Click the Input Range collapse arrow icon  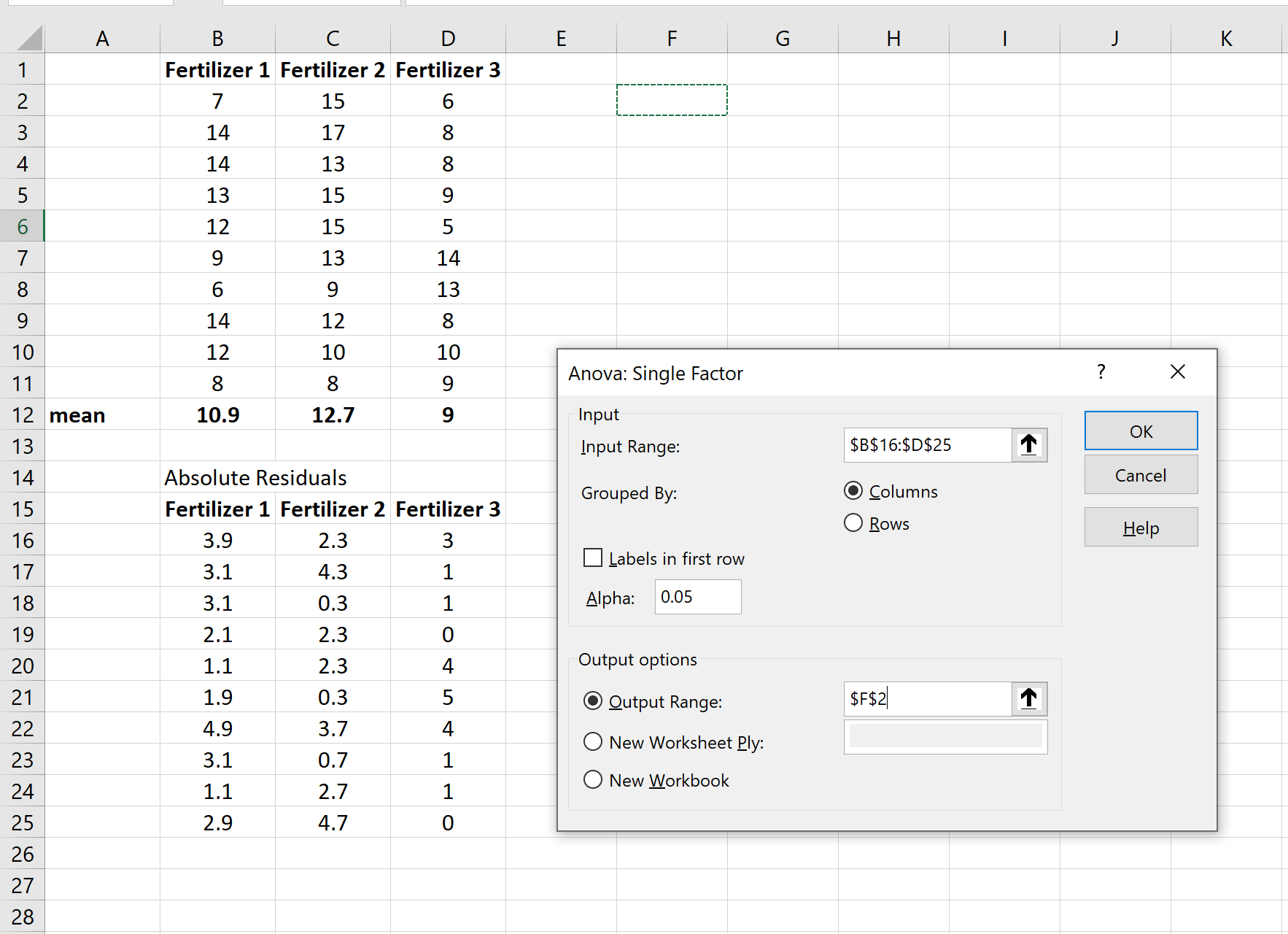click(1029, 445)
